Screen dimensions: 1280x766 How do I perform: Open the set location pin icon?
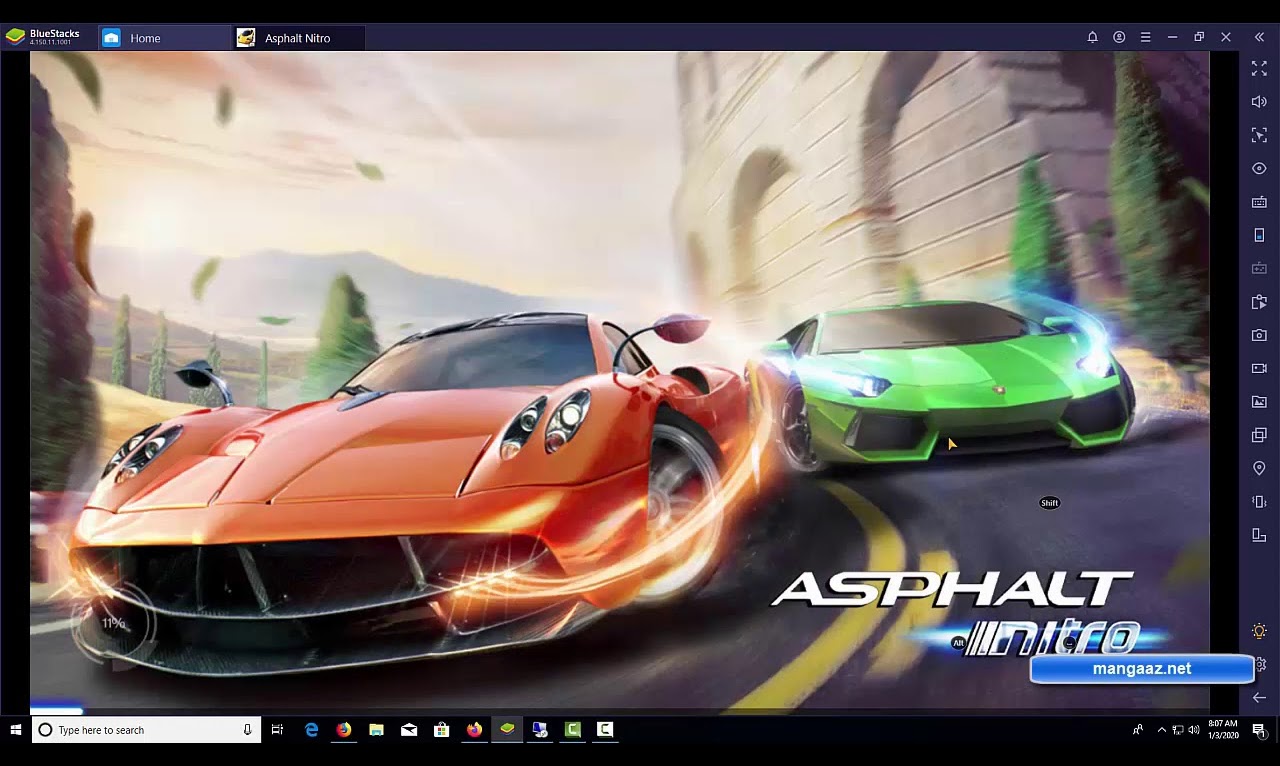tap(1259, 468)
